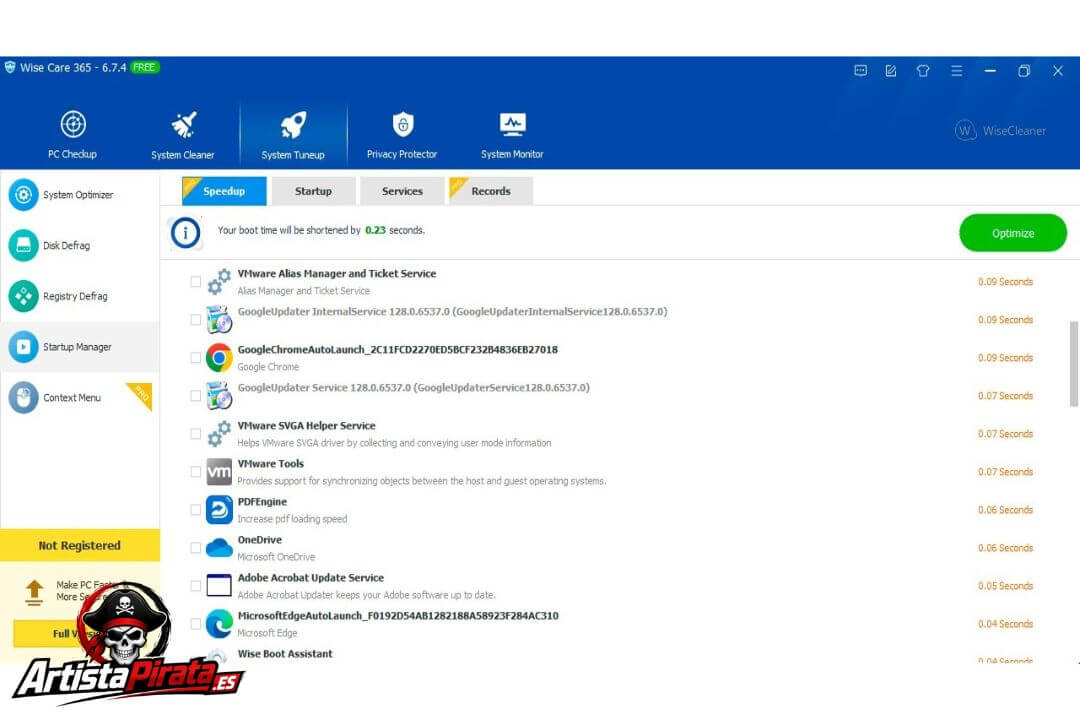Check the MicrosoftEdgeAutoLaunch checkbox

tap(196, 624)
